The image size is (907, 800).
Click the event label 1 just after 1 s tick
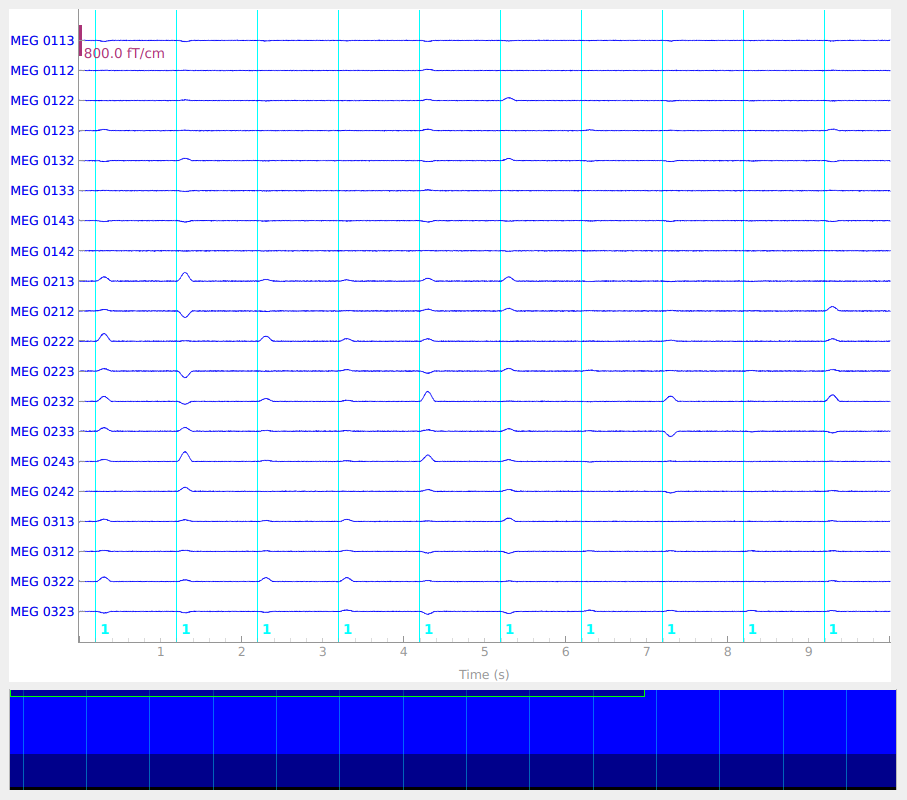pos(185,629)
